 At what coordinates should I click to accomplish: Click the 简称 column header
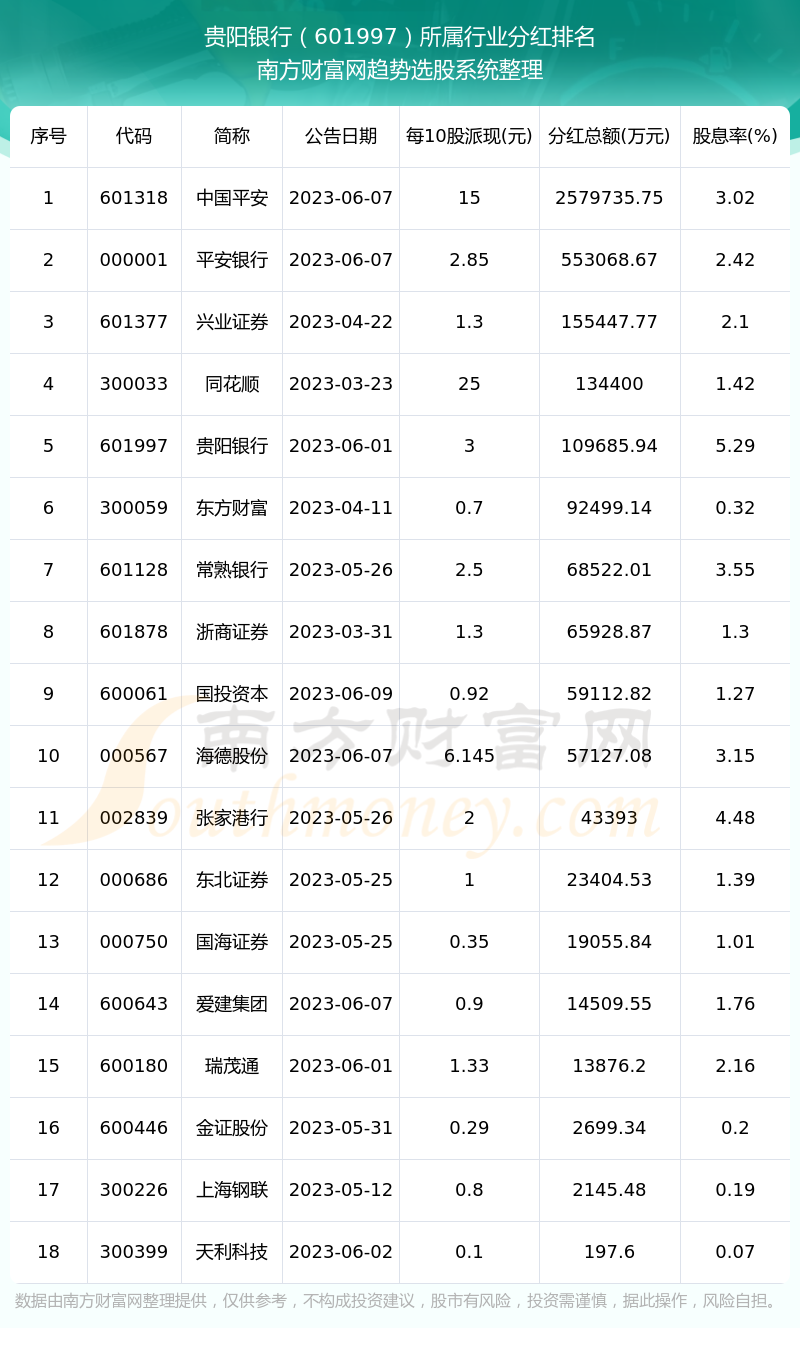point(232,136)
